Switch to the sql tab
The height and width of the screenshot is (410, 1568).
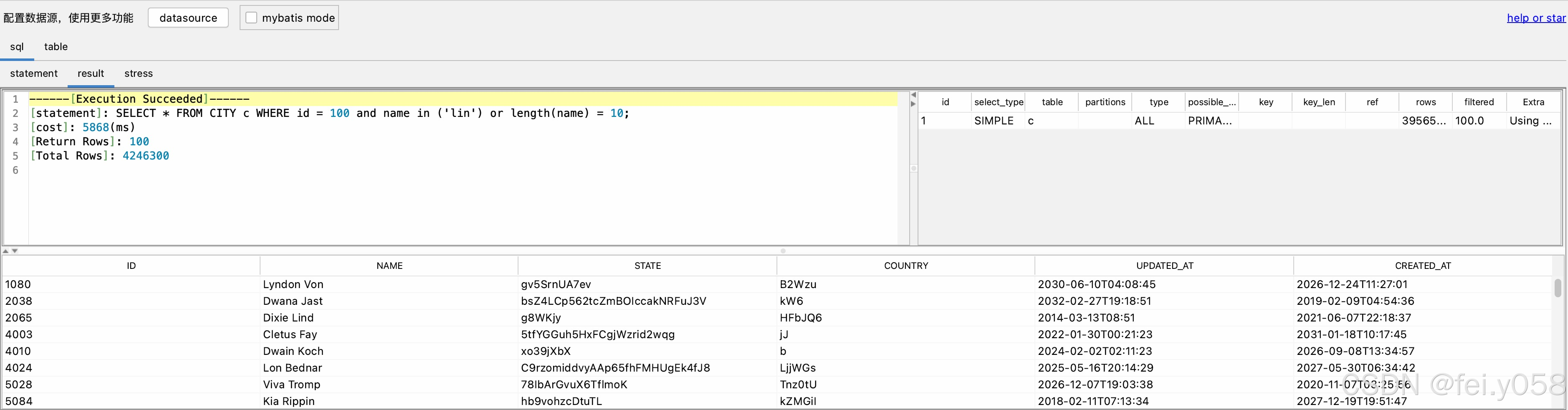click(x=17, y=47)
